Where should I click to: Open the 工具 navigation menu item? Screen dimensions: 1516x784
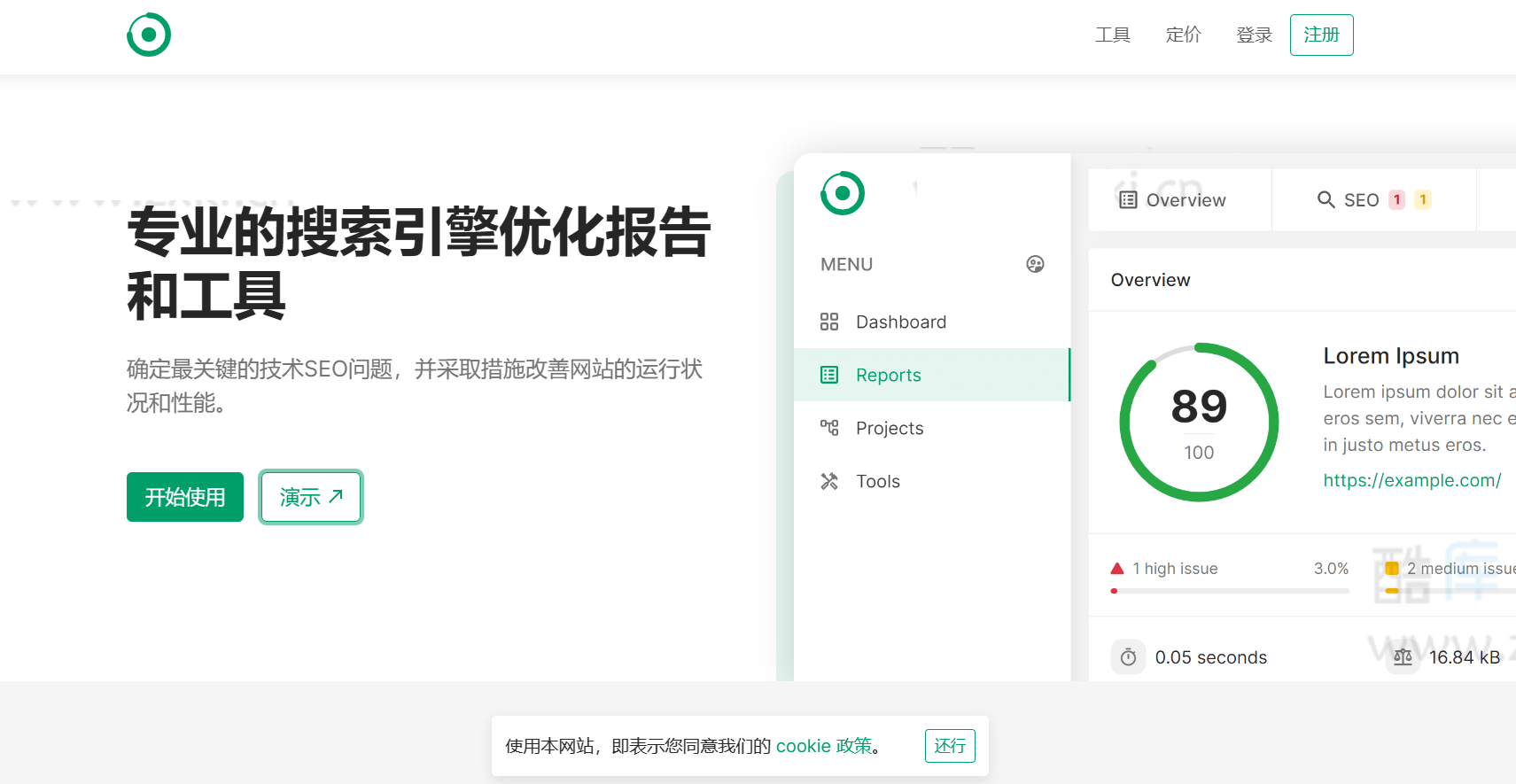point(1112,35)
